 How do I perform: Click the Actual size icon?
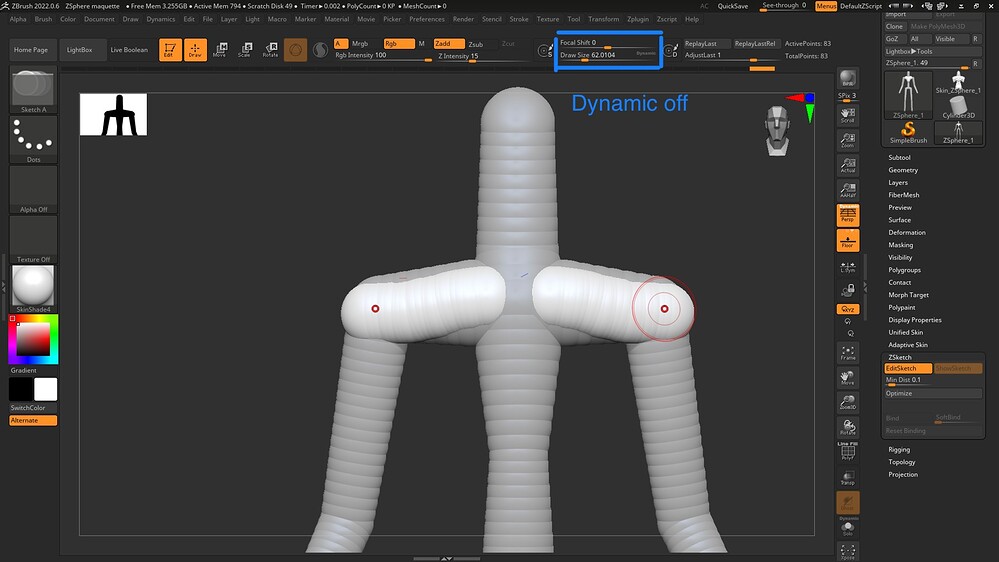click(x=847, y=165)
